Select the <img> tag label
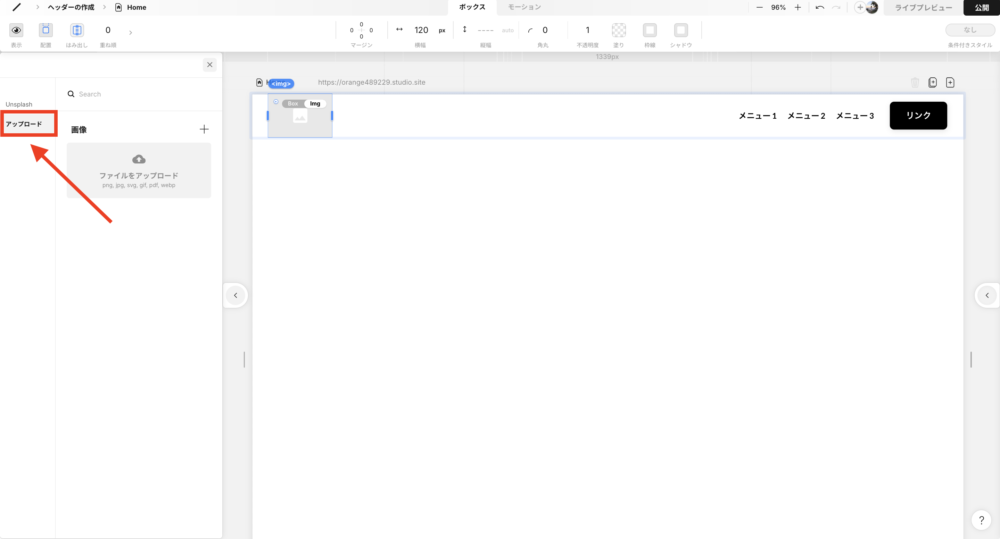 [x=281, y=84]
